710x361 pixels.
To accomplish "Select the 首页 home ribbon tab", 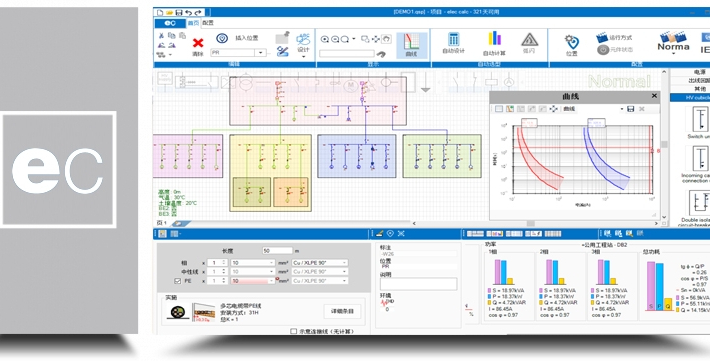I will pos(193,23).
